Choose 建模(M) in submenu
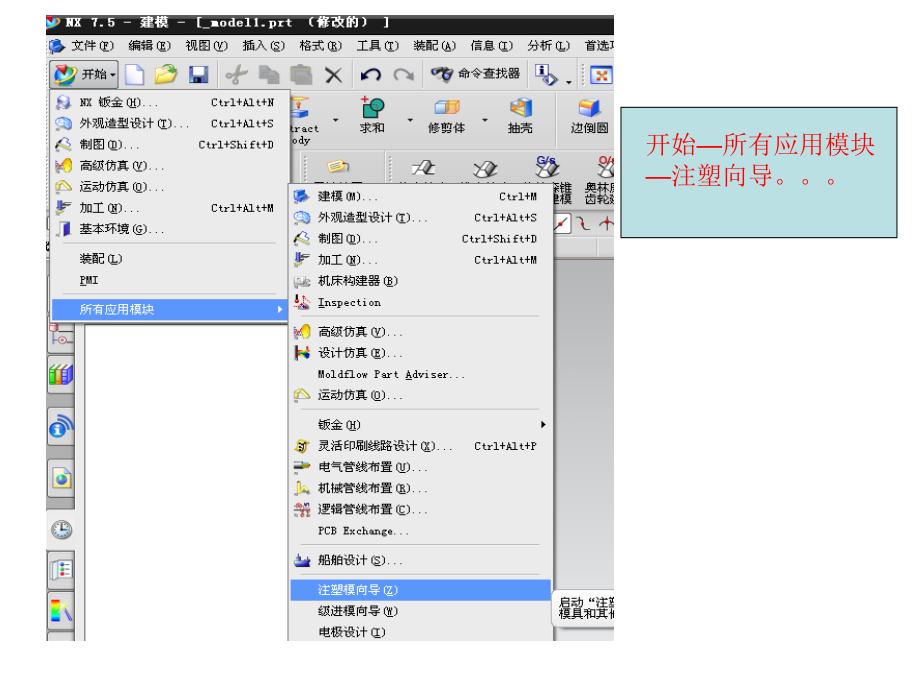920x690 pixels. click(421, 196)
